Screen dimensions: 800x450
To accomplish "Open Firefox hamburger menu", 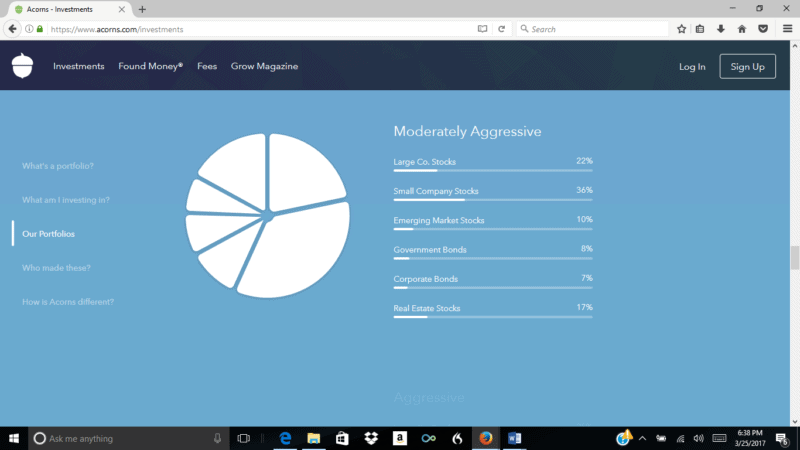I will click(x=787, y=29).
